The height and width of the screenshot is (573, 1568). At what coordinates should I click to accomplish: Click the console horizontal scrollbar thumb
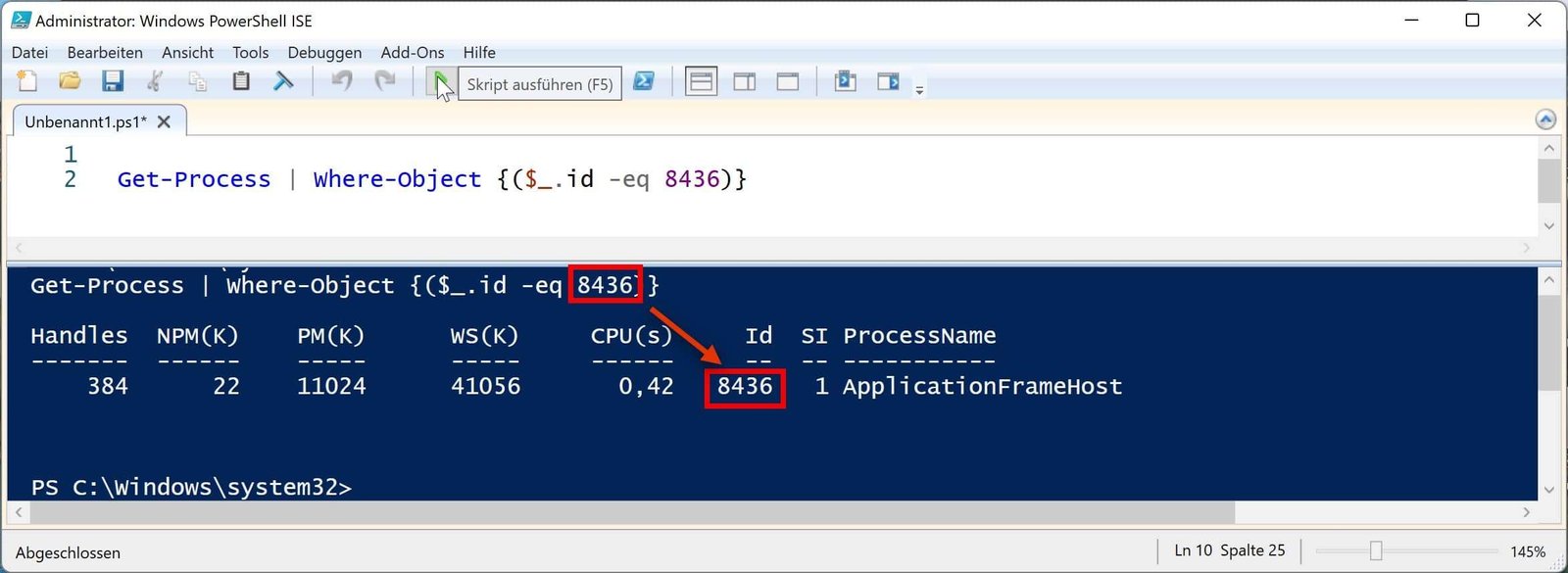(627, 512)
